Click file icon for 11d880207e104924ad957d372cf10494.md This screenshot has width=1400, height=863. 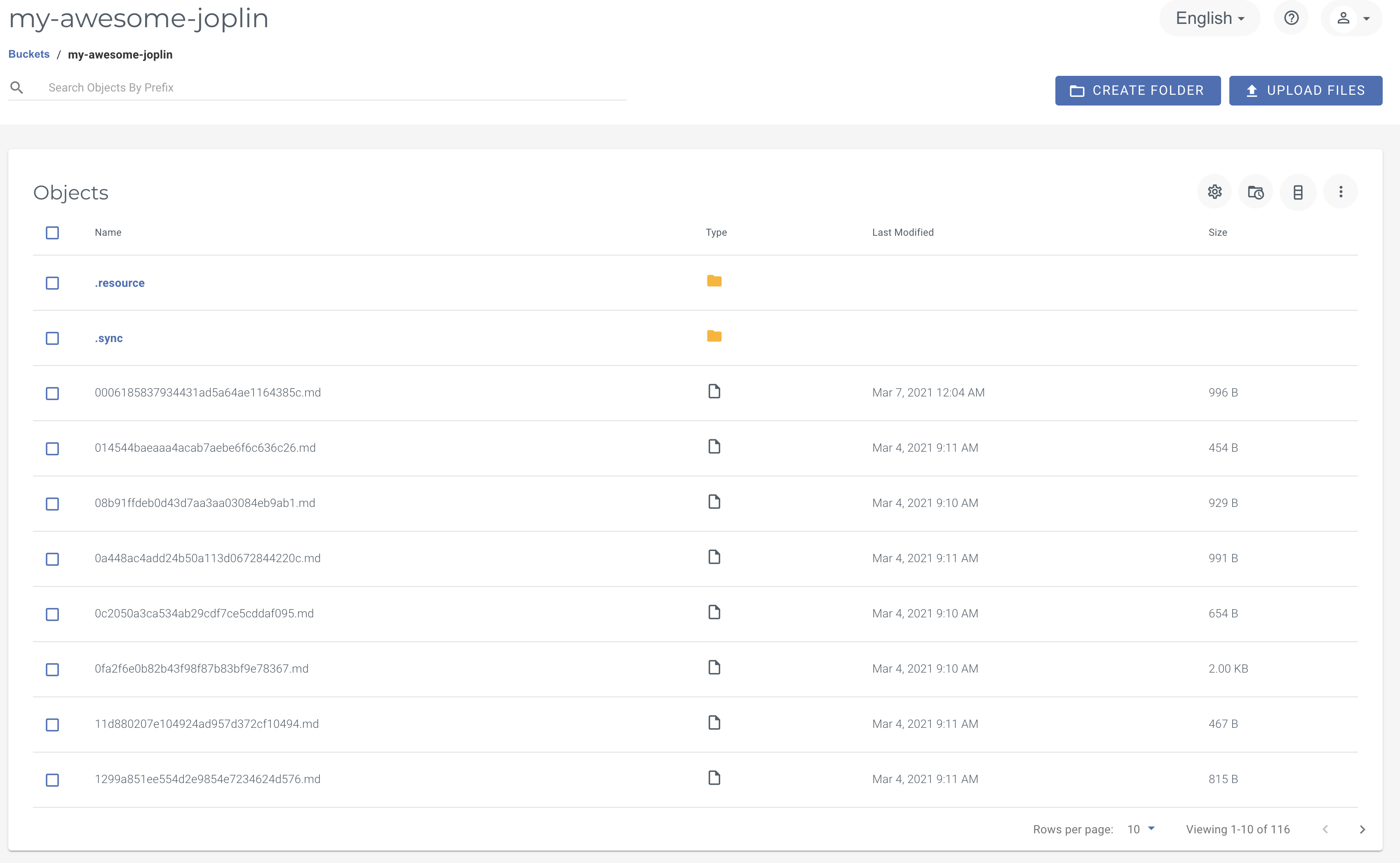click(x=714, y=723)
